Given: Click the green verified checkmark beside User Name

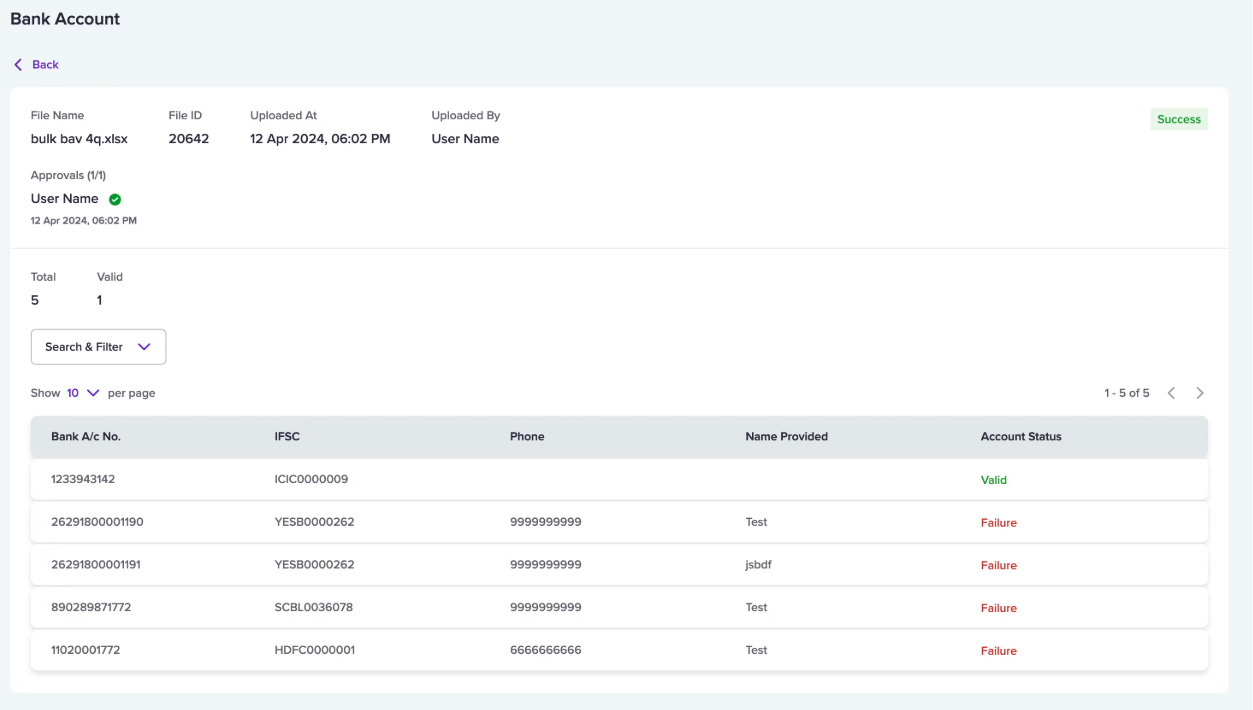Looking at the screenshot, I should click(114, 198).
